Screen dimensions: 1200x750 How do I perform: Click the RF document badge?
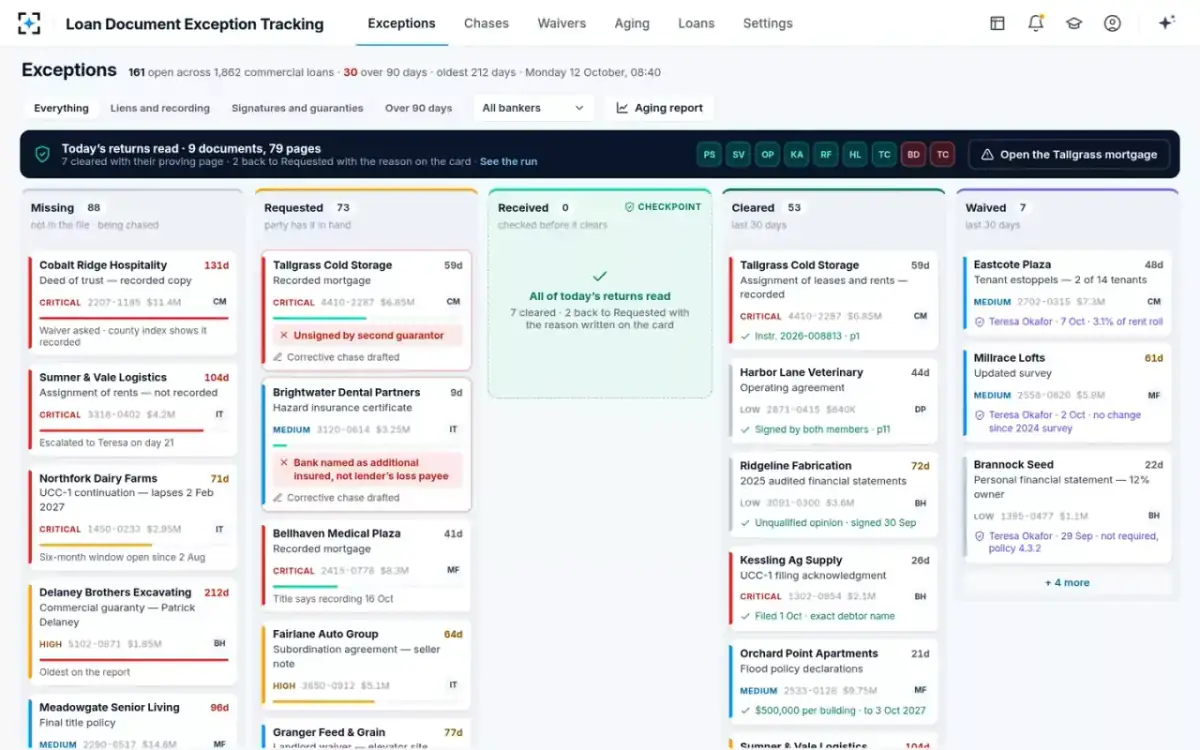(x=825, y=155)
